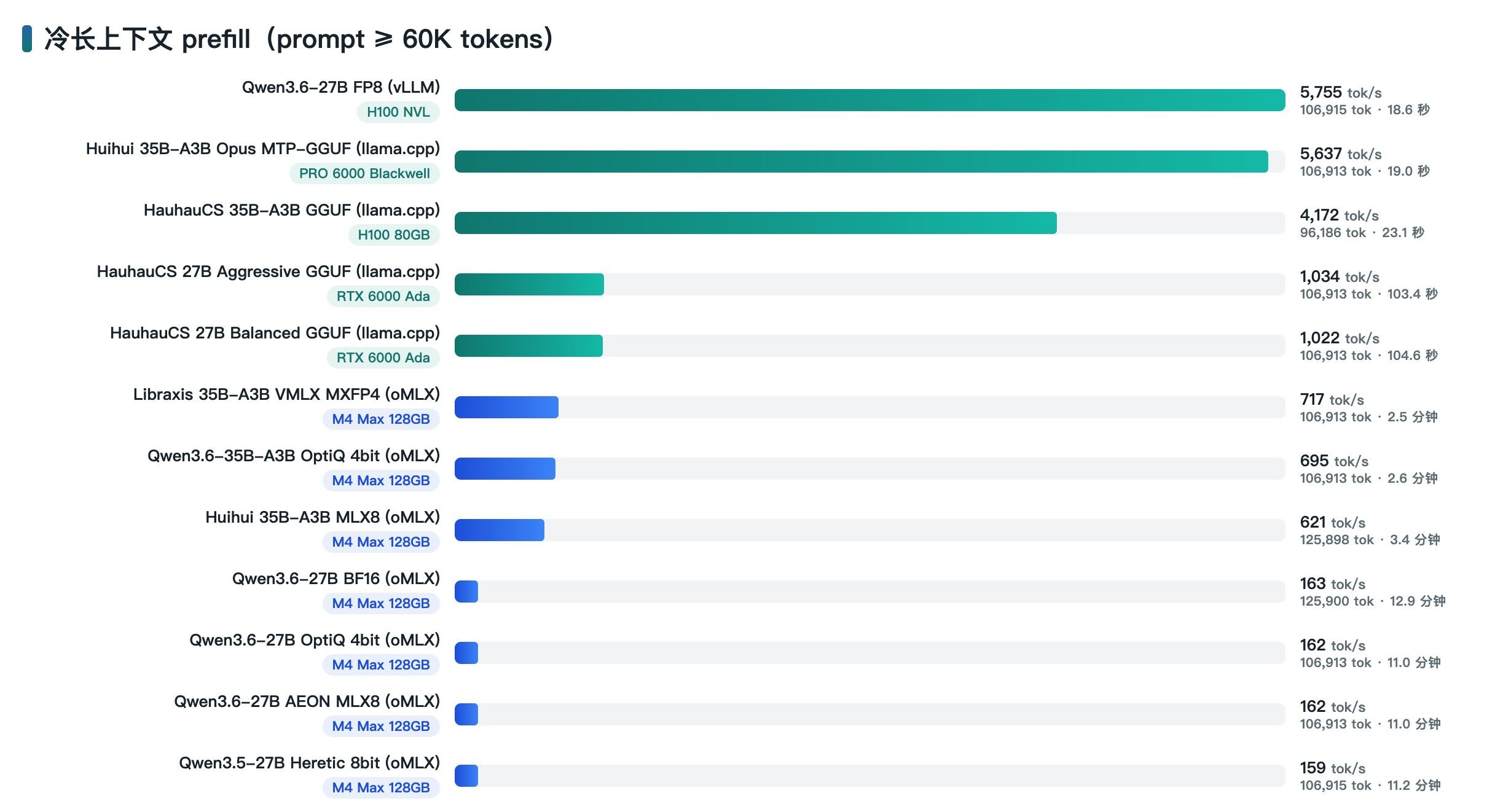The height and width of the screenshot is (812, 1487).
Task: Click the "Huihui 35B-A3B Opus MTP-GGUF (llama.cpp)" label
Action: pos(263,149)
